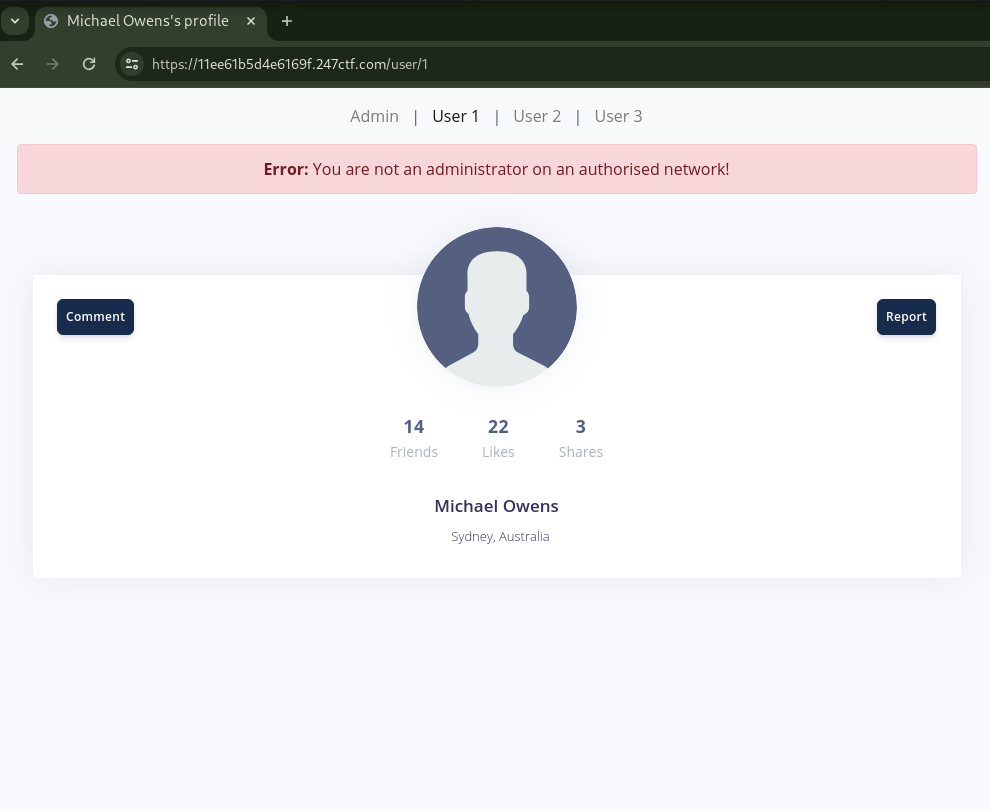
Task: Expand the tab search dropdown chevron
Action: [x=15, y=21]
